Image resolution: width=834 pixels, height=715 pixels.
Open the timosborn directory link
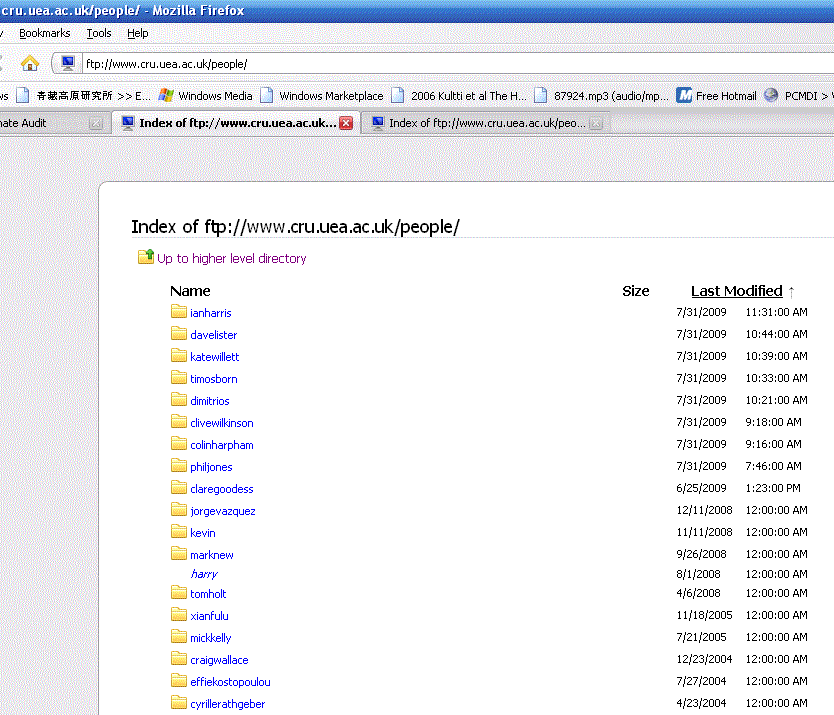[x=213, y=379]
